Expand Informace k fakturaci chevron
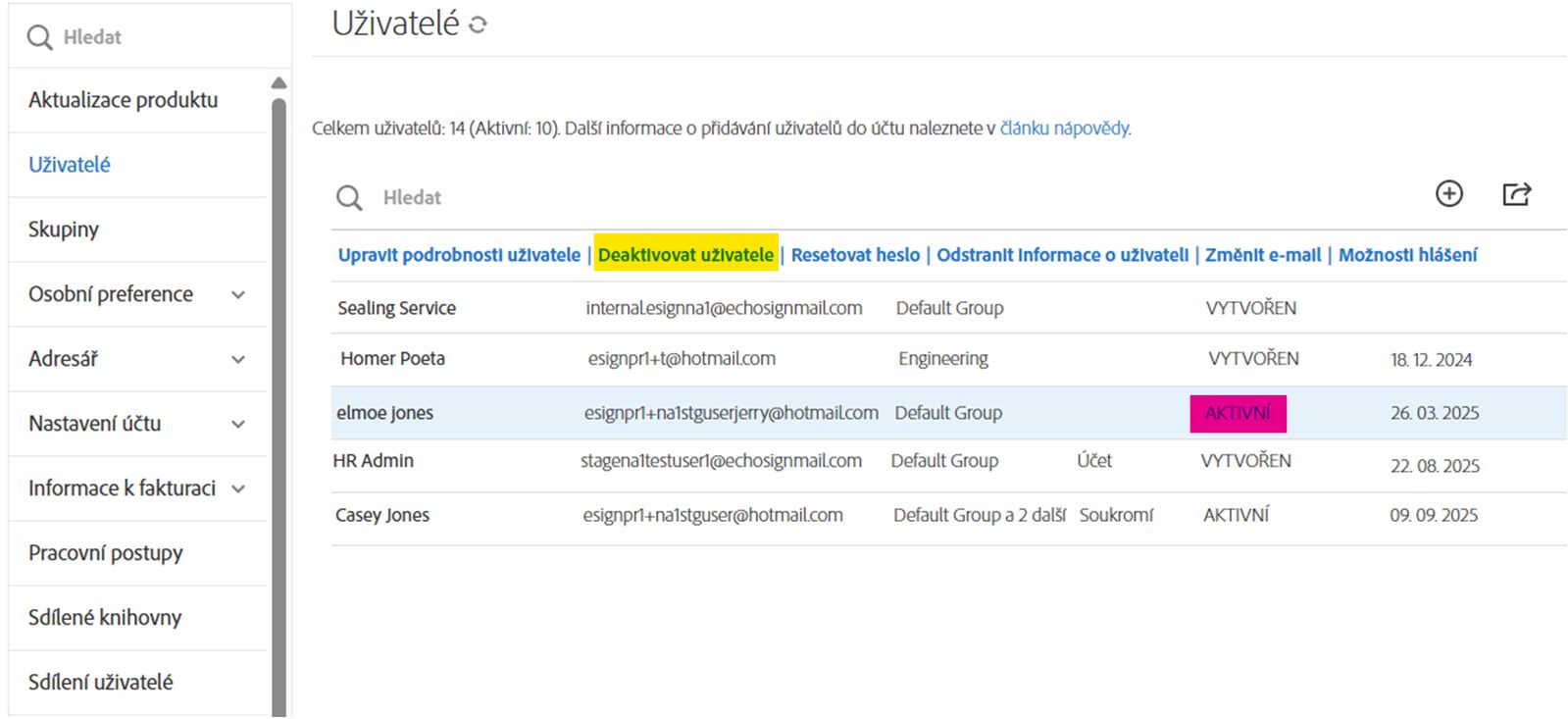 coord(237,488)
